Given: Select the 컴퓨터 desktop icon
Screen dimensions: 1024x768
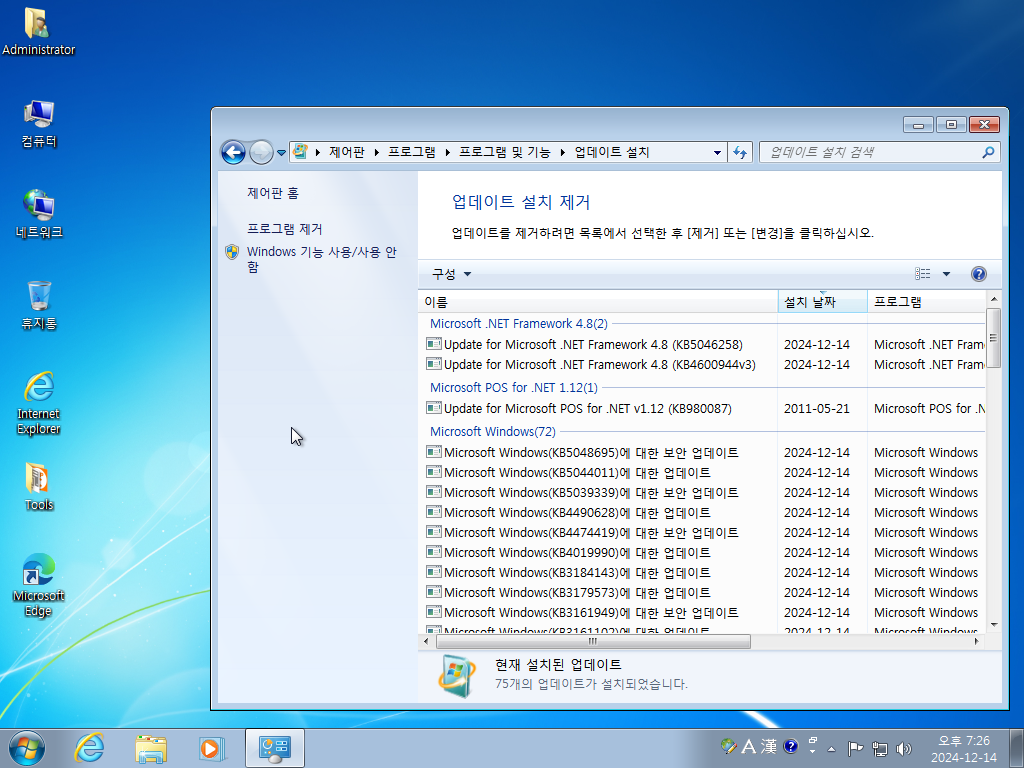Looking at the screenshot, I should 39,123.
